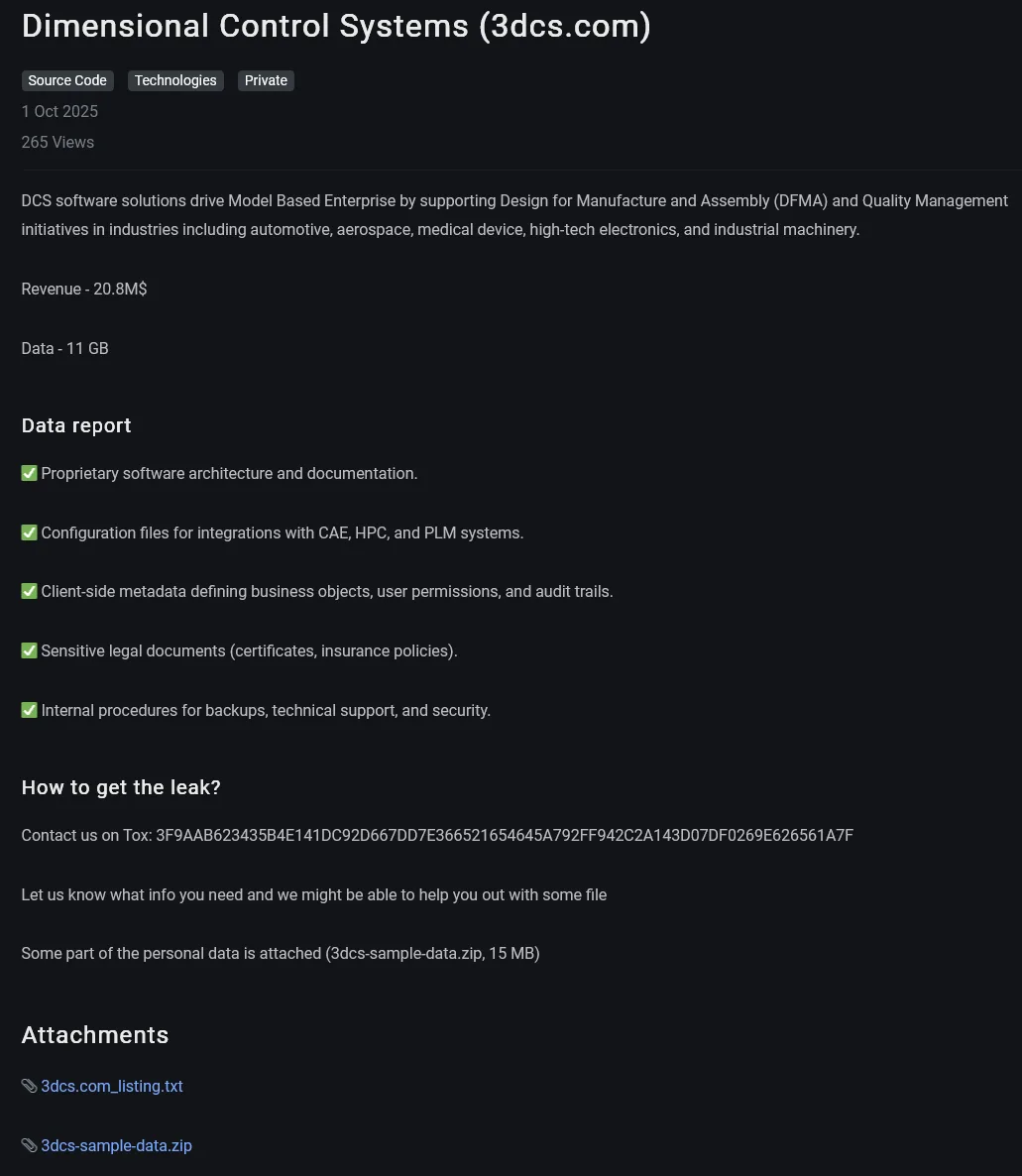Open the Technologies category tag

pos(175,80)
